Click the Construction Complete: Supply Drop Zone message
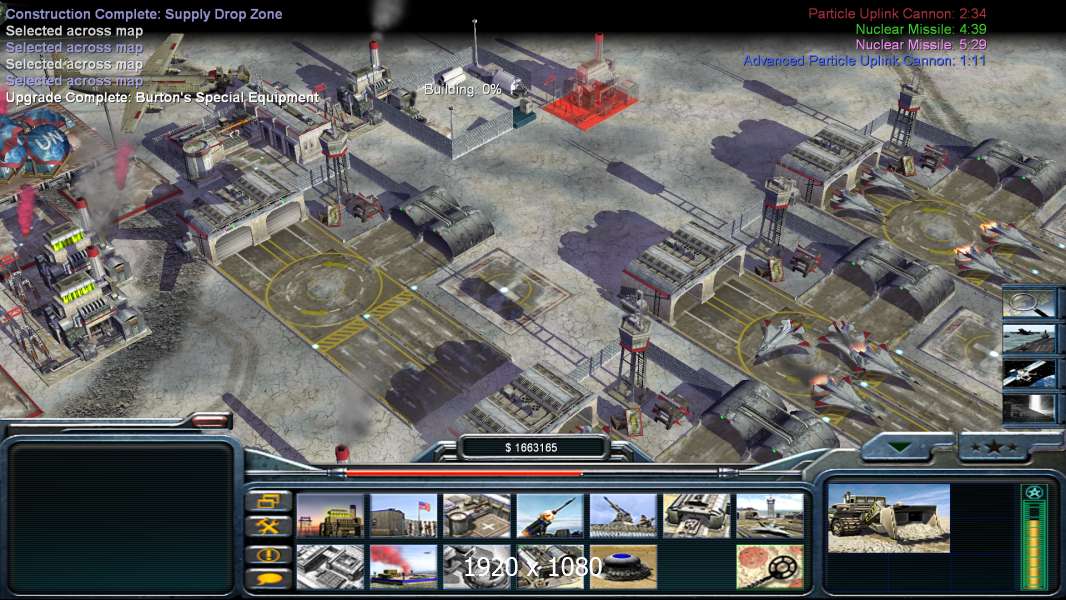 tap(144, 14)
